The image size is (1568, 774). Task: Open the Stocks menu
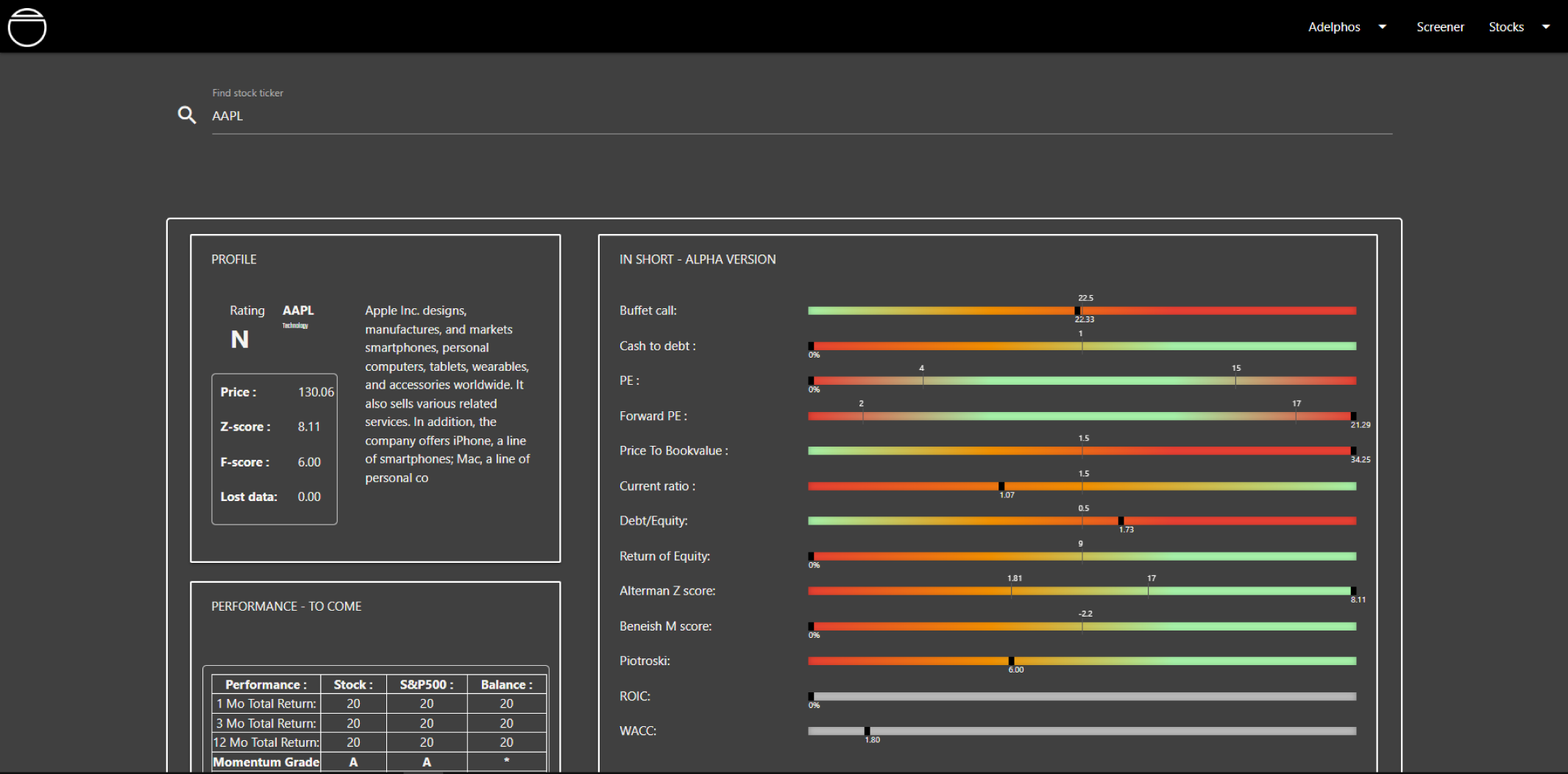(x=1505, y=26)
